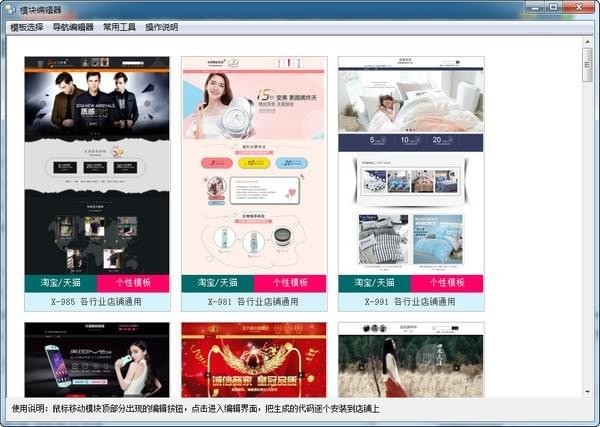The image size is (600, 427).
Task: Click the 模块编辑器 app icon in title bar
Action: point(10,9)
